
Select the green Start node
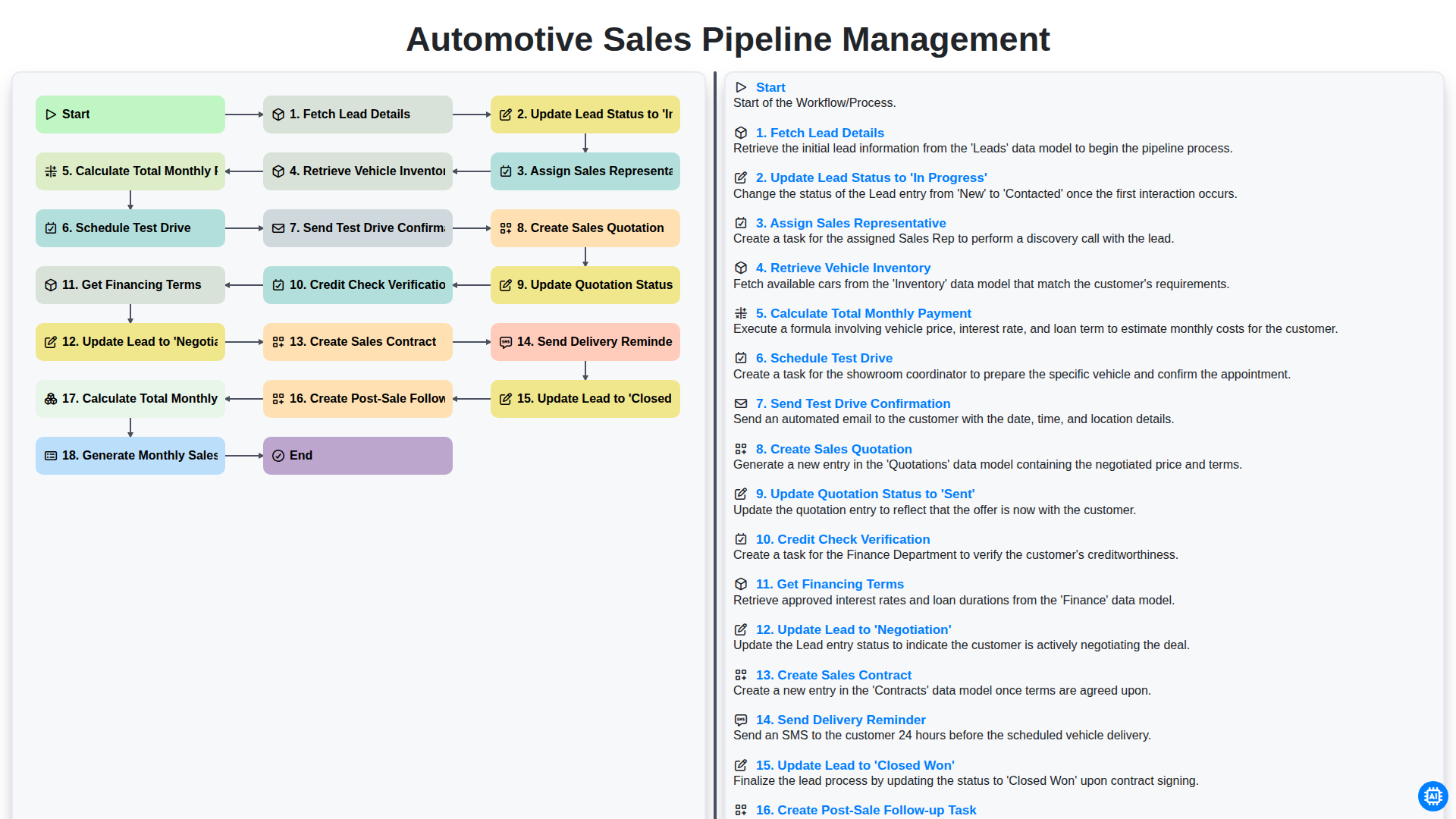point(130,115)
